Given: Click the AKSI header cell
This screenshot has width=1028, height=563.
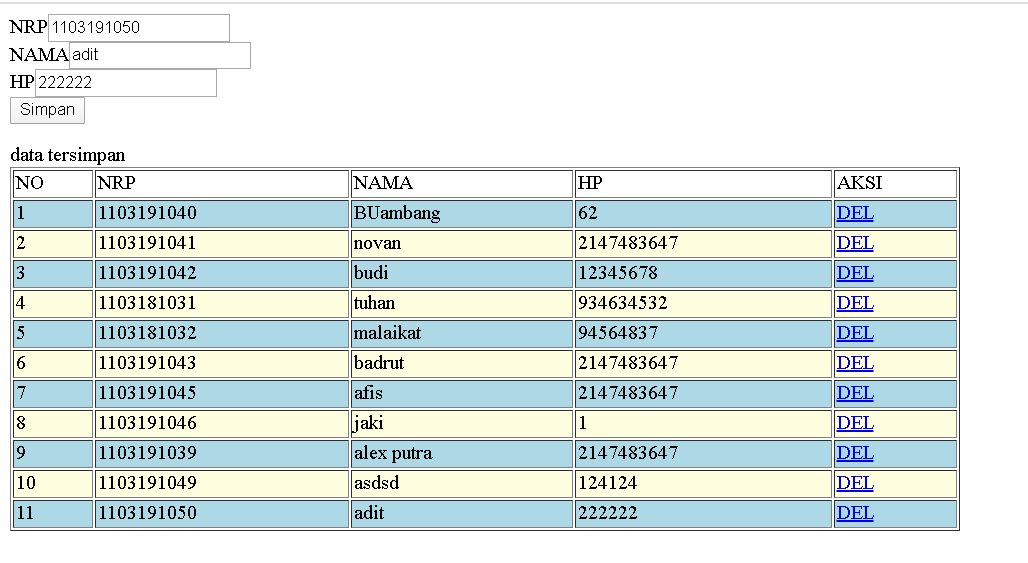Looking at the screenshot, I should click(x=896, y=184).
